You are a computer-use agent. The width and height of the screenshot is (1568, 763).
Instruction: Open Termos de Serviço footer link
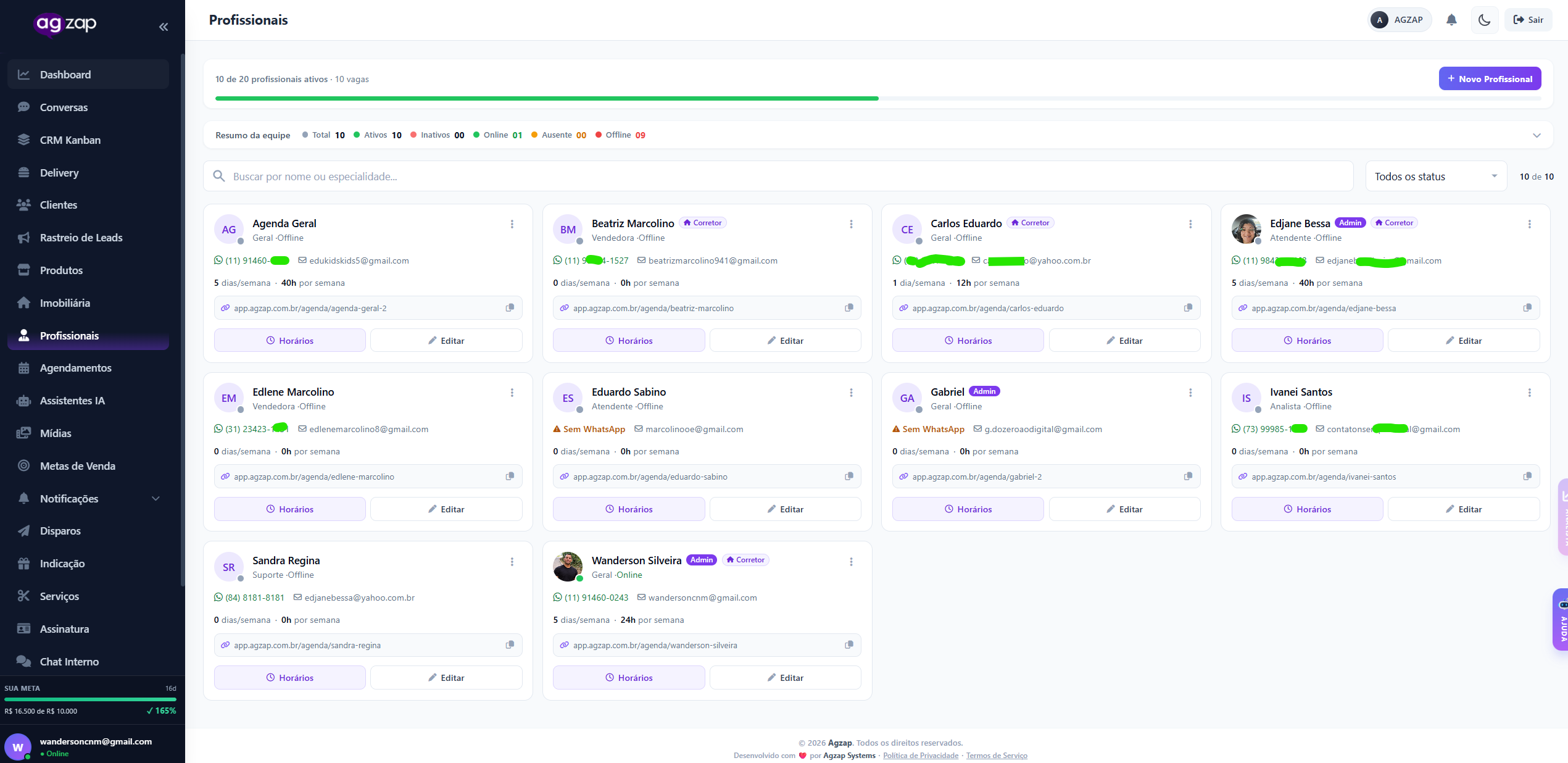pos(997,756)
